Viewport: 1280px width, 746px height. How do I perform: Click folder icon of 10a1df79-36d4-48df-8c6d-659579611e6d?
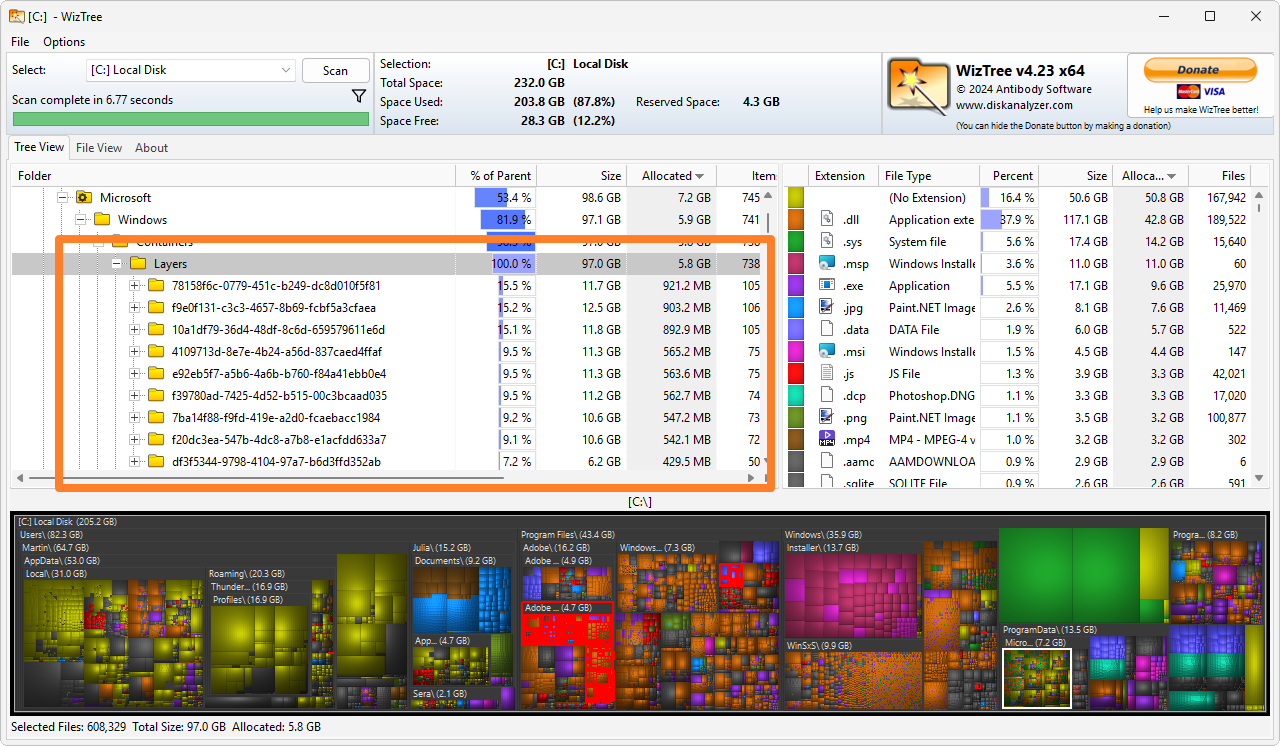pyautogui.click(x=156, y=329)
